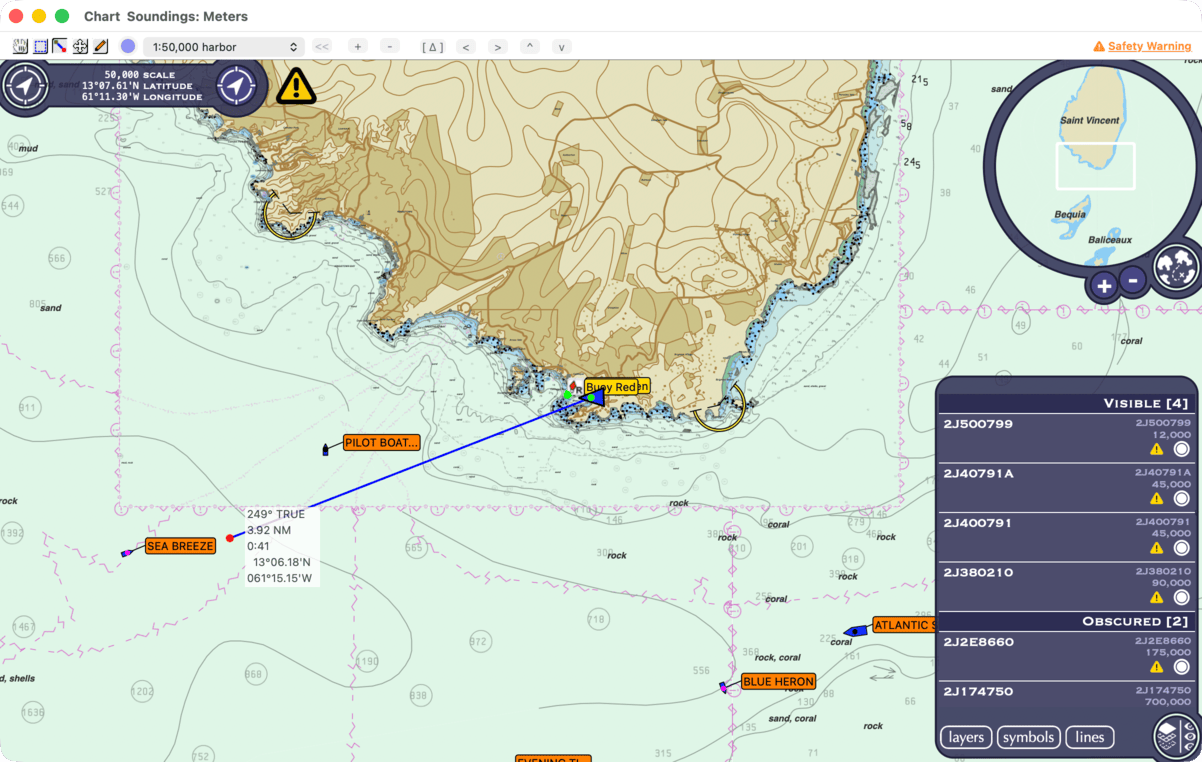Viewport: 1202px width, 762px height.
Task: Select the rectangle zoom selection tool
Action: [x=40, y=46]
